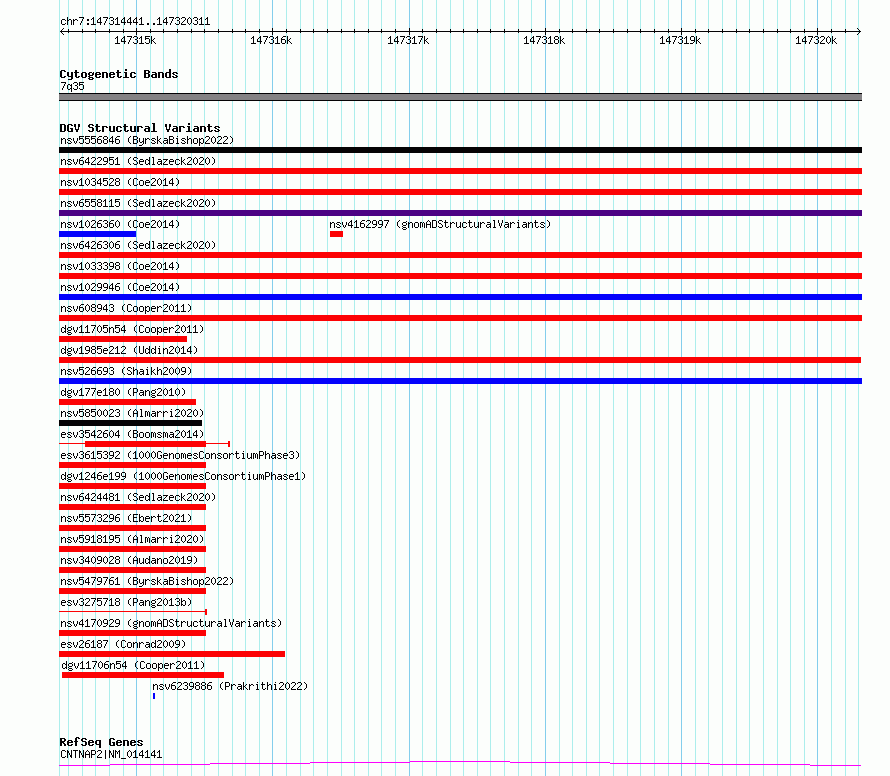Click nsv5573296 (Ebert2021) label

126,518
